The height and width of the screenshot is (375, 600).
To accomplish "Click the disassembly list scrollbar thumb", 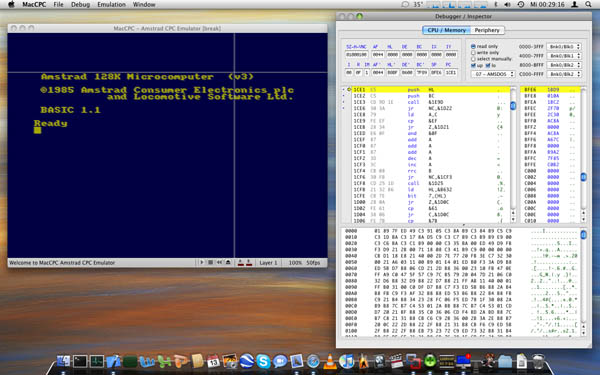I will (513, 105).
